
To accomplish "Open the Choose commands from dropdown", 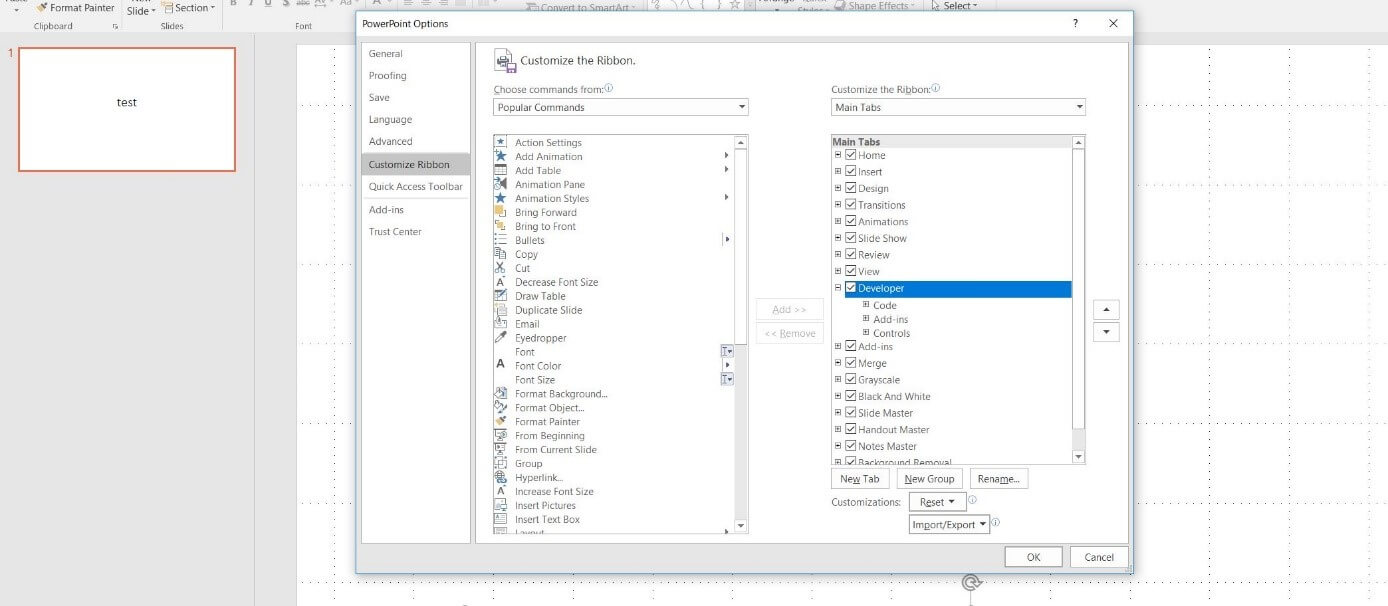I will tap(621, 107).
